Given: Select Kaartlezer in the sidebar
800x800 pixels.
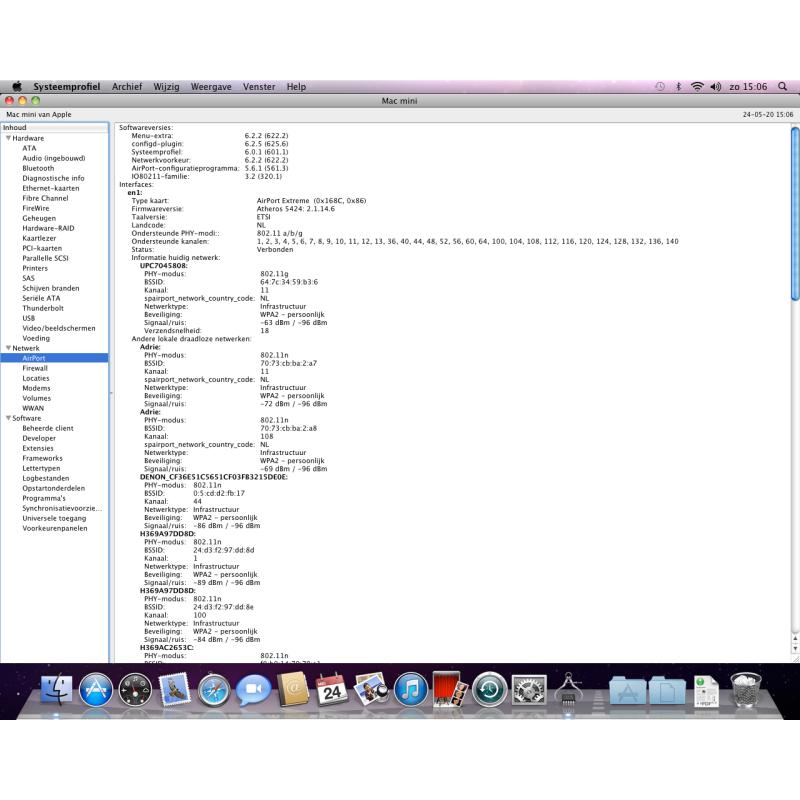Looking at the screenshot, I should (39, 238).
